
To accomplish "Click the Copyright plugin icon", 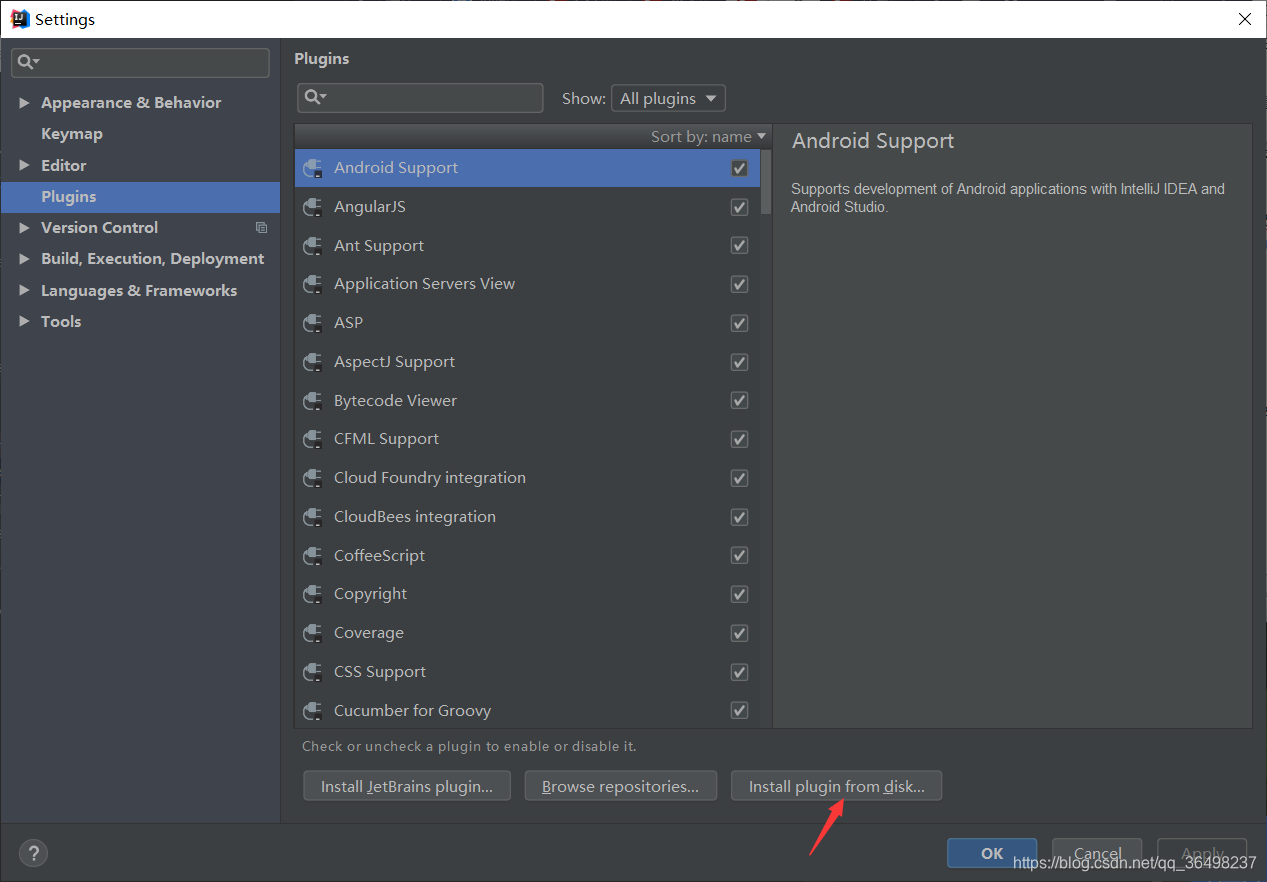I will click(x=313, y=594).
